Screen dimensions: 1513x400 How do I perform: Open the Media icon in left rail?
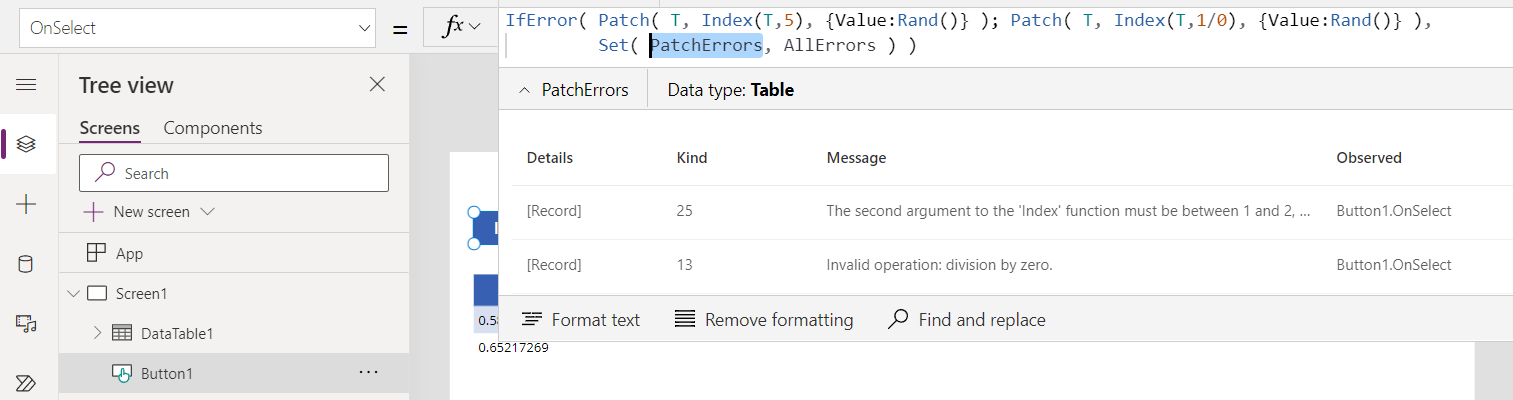[27, 323]
